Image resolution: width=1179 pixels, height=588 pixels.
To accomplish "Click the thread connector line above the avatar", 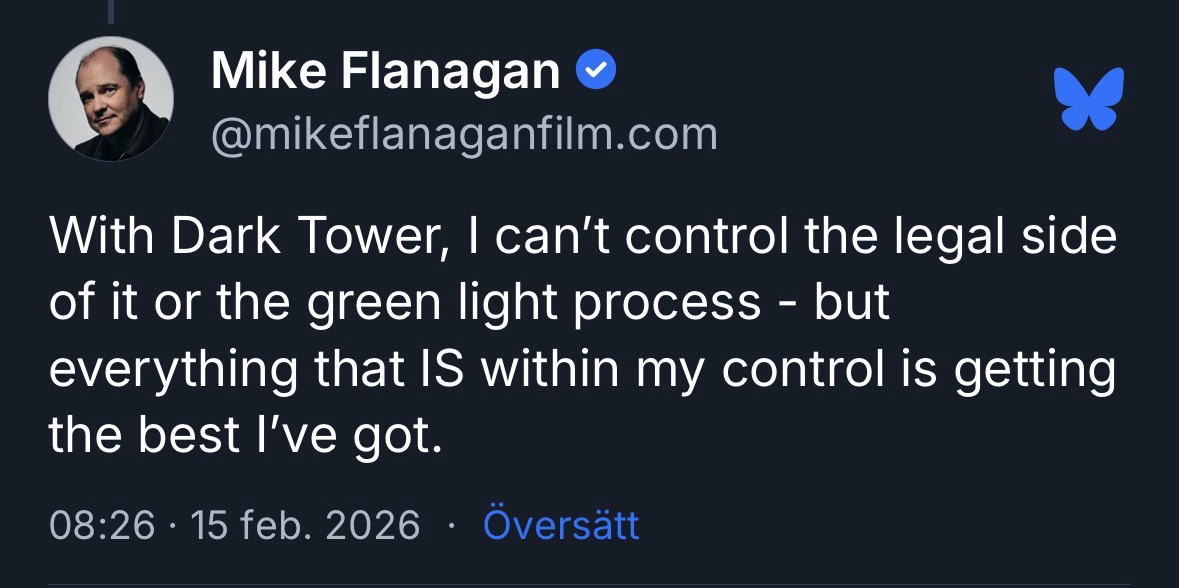I will coord(112,10).
